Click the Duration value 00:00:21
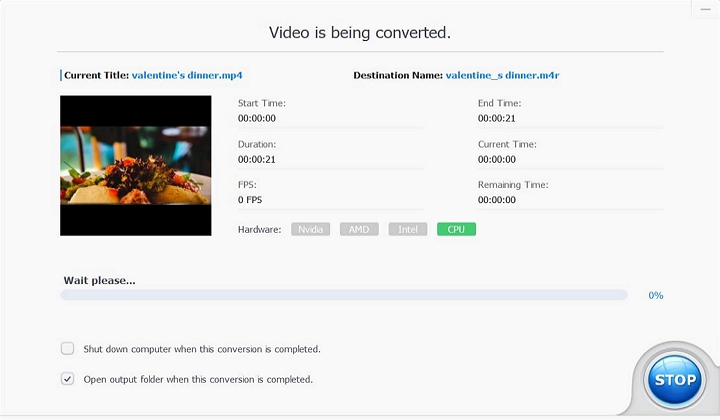This screenshot has width=720, height=420. point(257,159)
